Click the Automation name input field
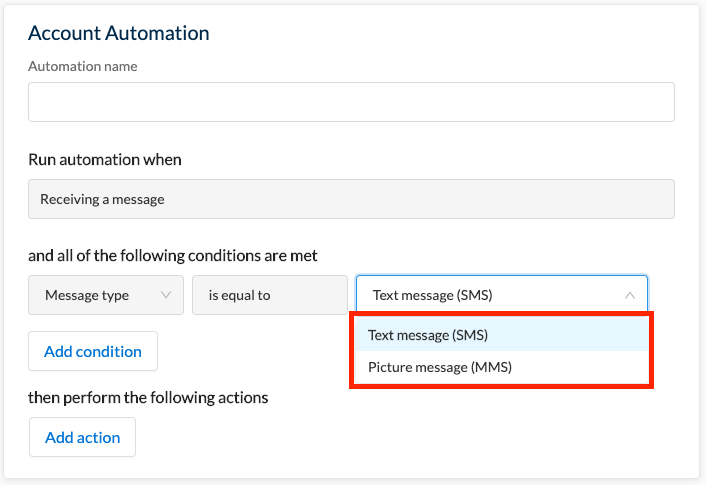Screen dimensions: 706x485 tap(351, 102)
